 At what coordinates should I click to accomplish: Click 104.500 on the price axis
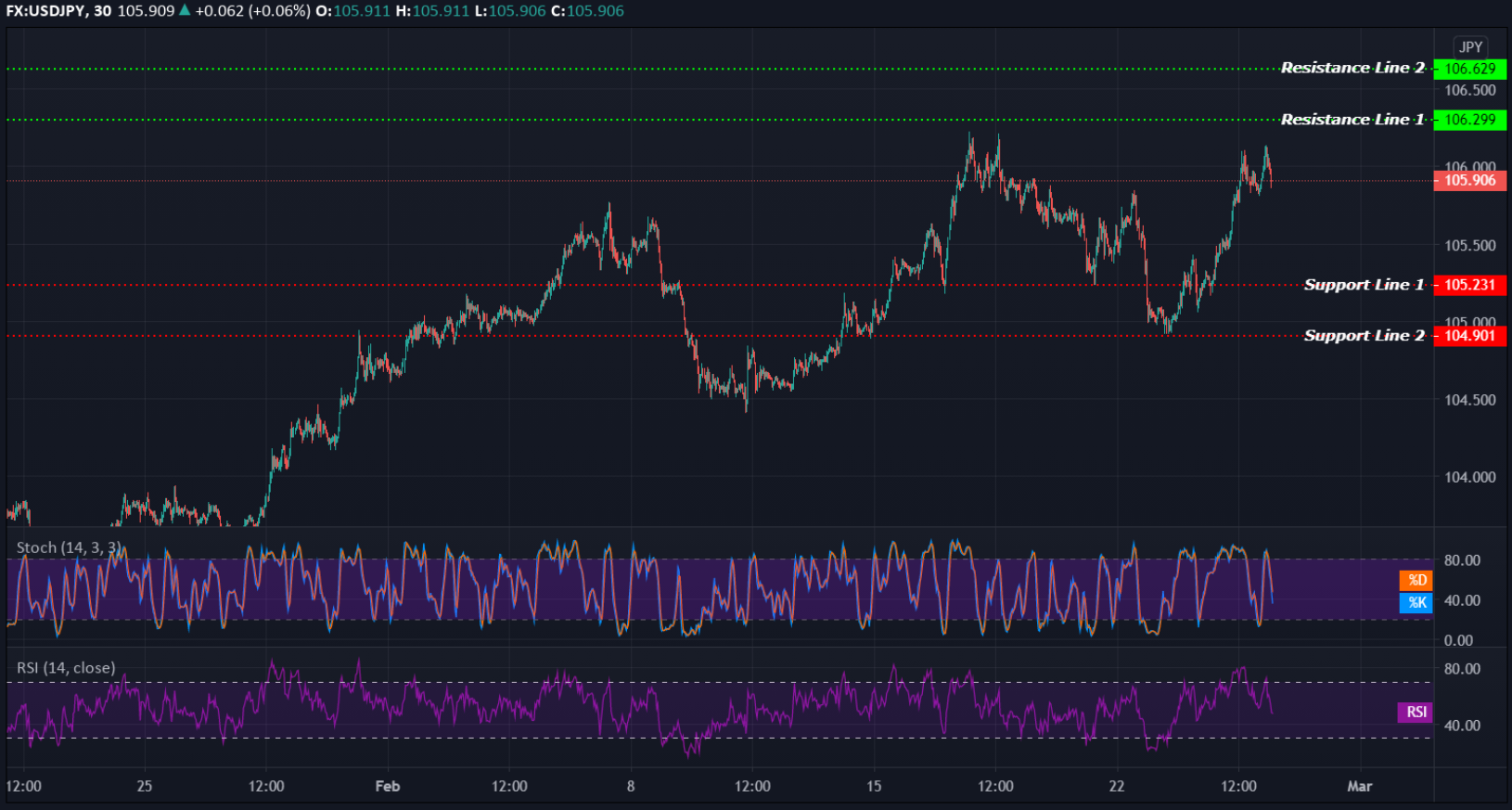click(1470, 400)
